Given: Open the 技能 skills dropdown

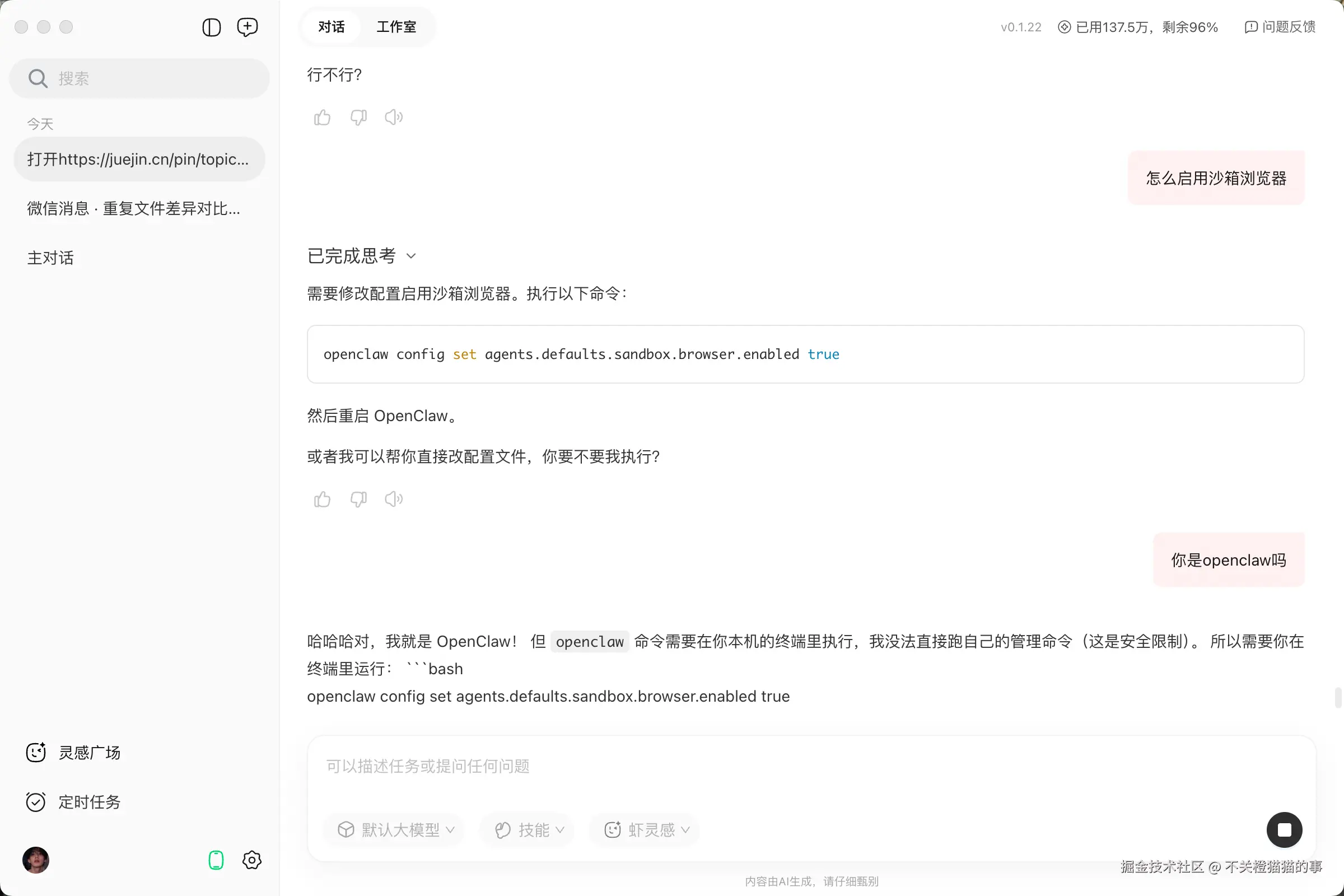Looking at the screenshot, I should 526,830.
